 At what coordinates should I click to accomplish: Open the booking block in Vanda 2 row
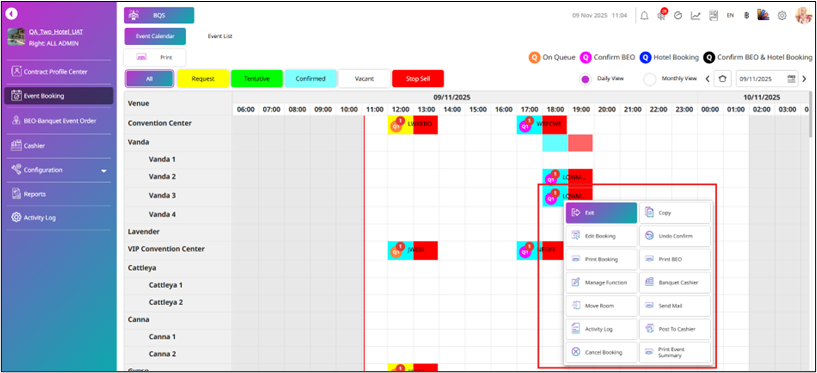(567, 178)
